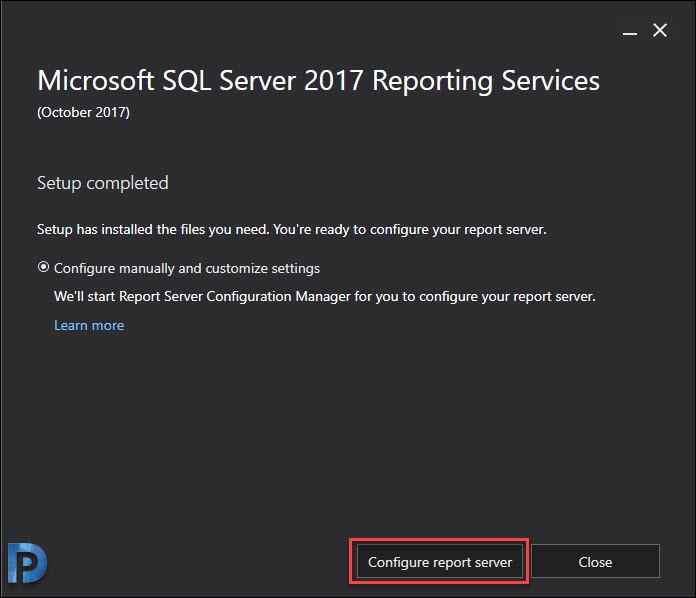Screen dimensions: 696x598
Task: Click the blue P logo watermark
Action: (x=28, y=563)
